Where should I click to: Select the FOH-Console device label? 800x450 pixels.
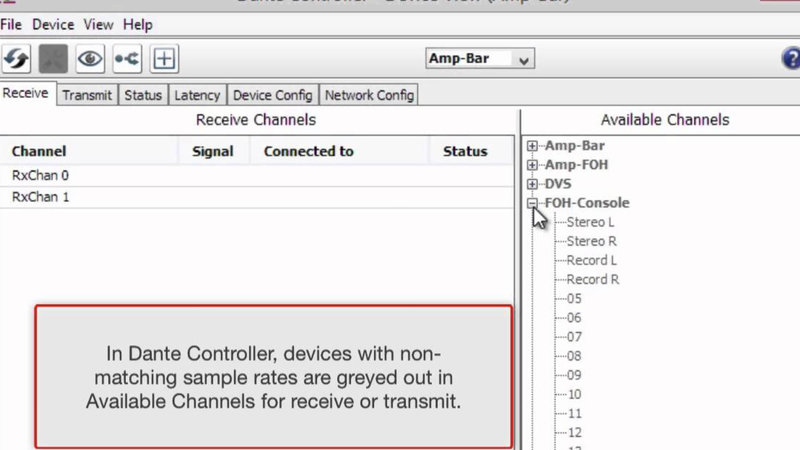coord(587,203)
